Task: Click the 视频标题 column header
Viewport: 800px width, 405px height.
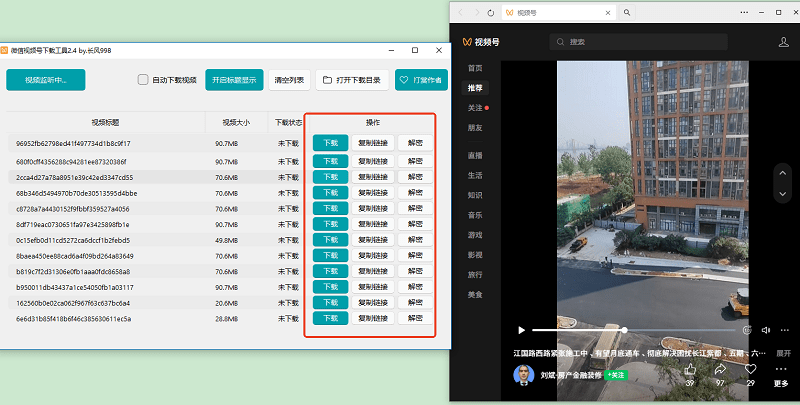Action: tap(105, 122)
